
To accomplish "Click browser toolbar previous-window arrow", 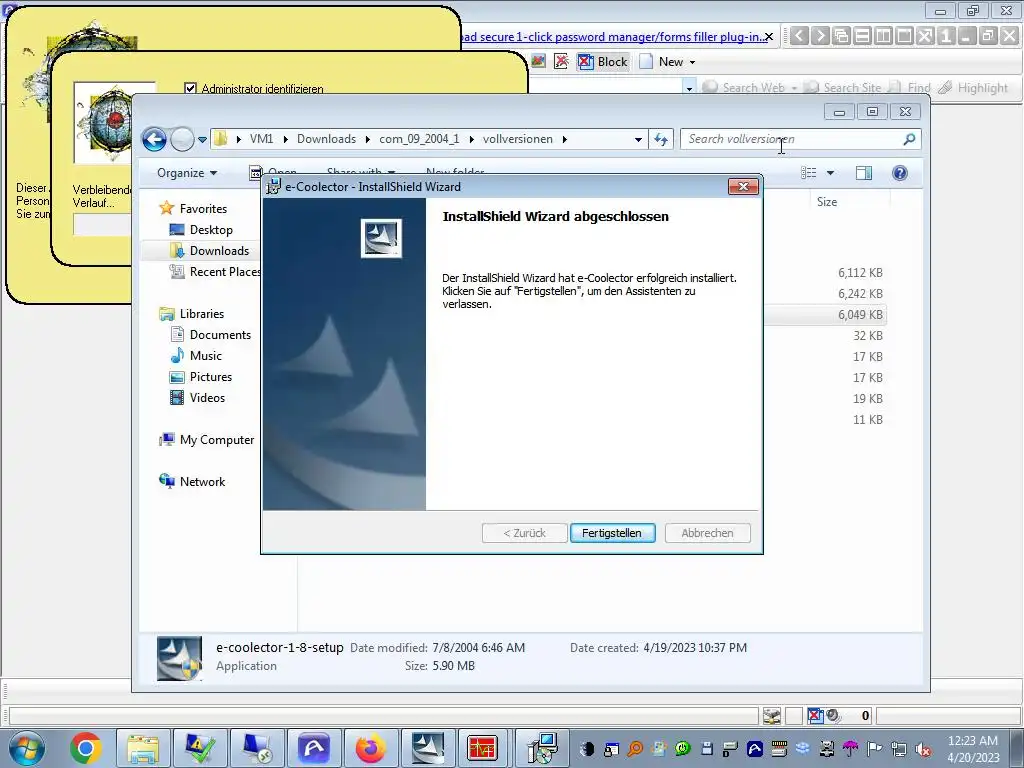I will (x=799, y=36).
